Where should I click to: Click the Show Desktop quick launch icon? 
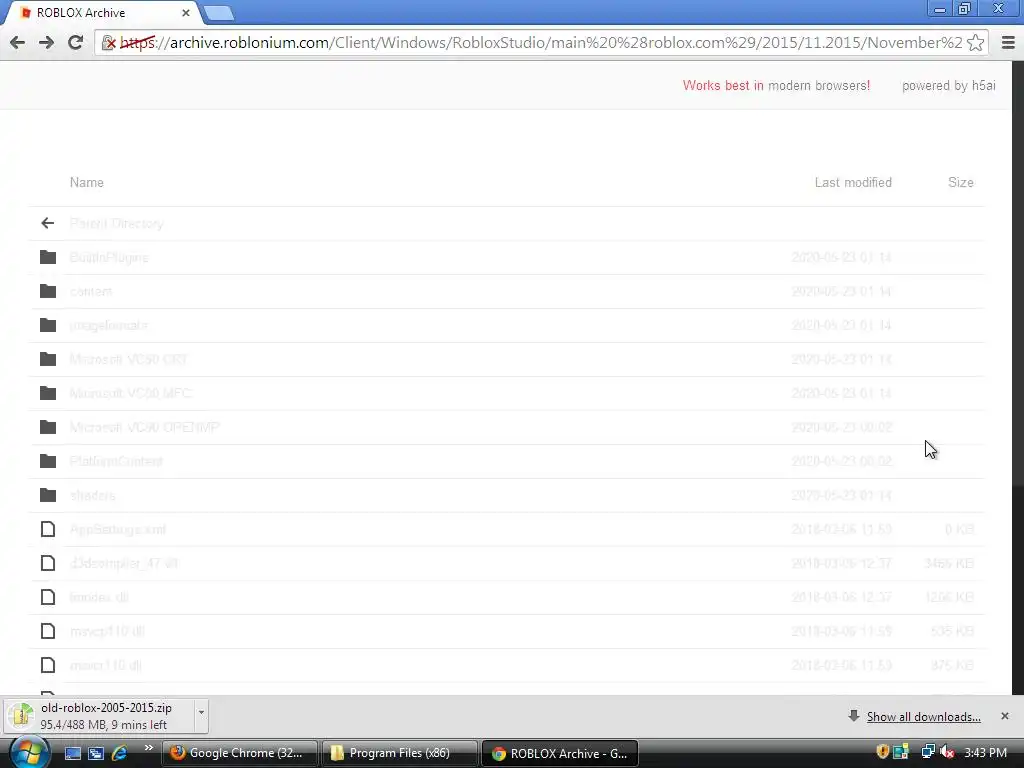(72, 753)
